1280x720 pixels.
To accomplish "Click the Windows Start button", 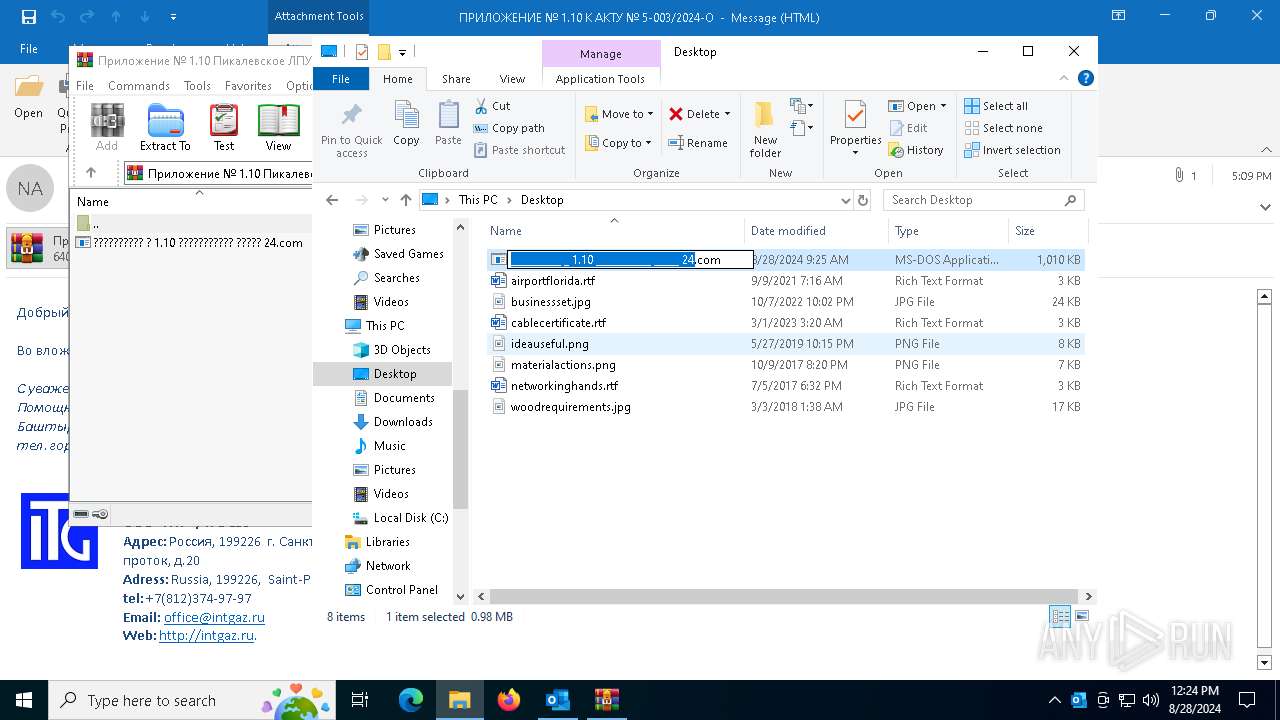I will coord(24,700).
